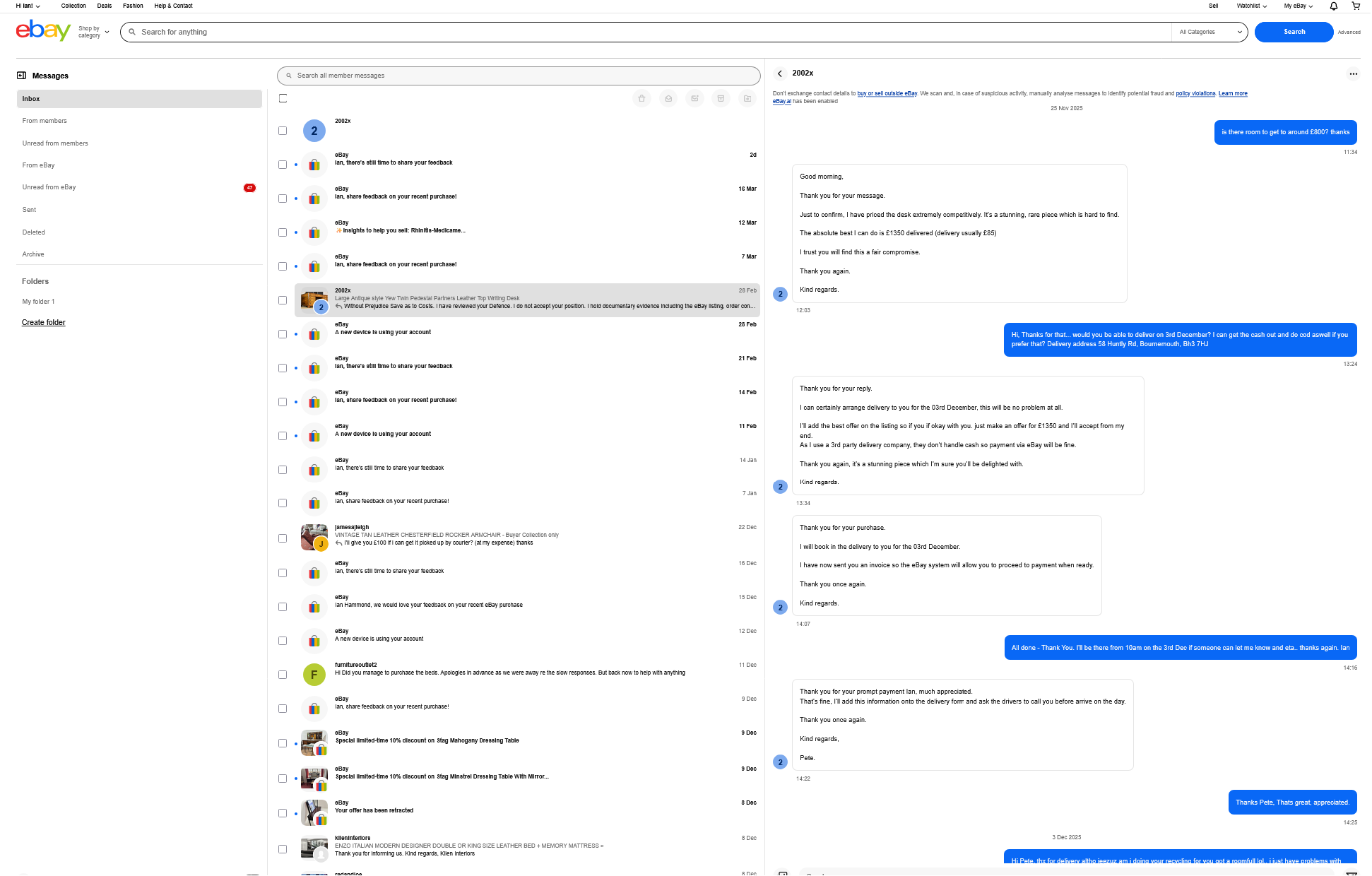Toggle the select-all messages checkbox

coord(283,98)
